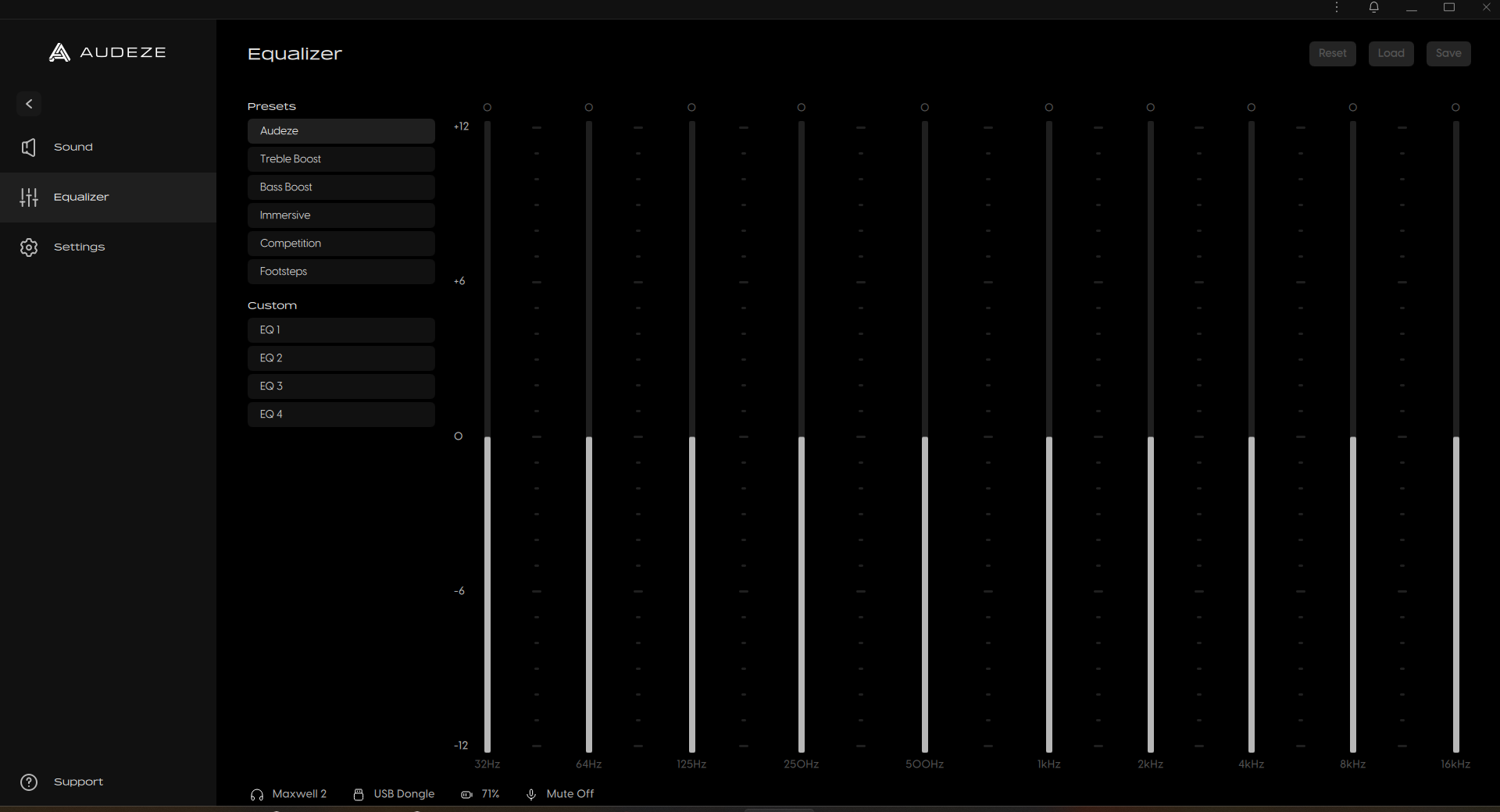
Task: Select the Equalizer sliders icon in sidebar
Action: coord(29,197)
